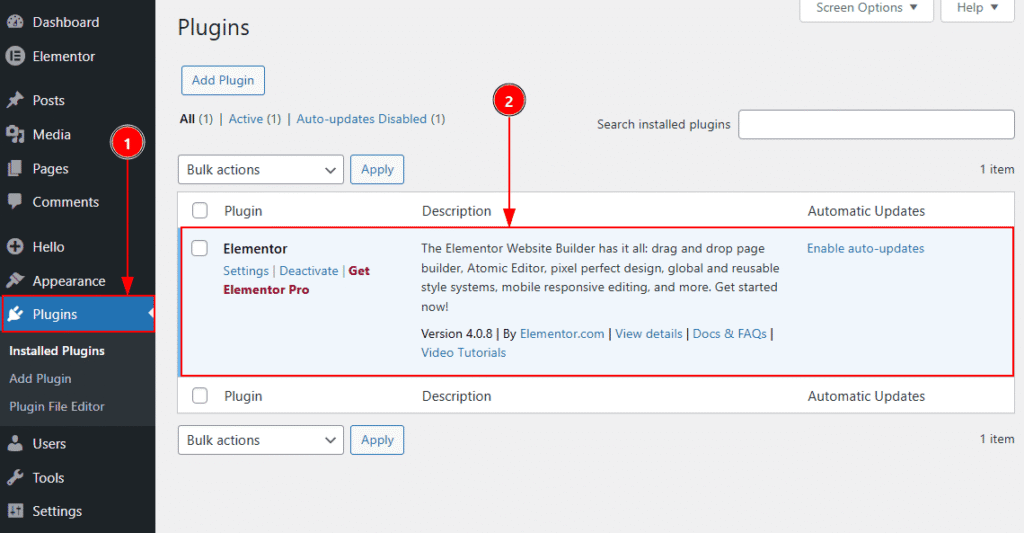Viewport: 1024px width, 533px height.
Task: Sort by Plugin column header
Action: click(243, 211)
